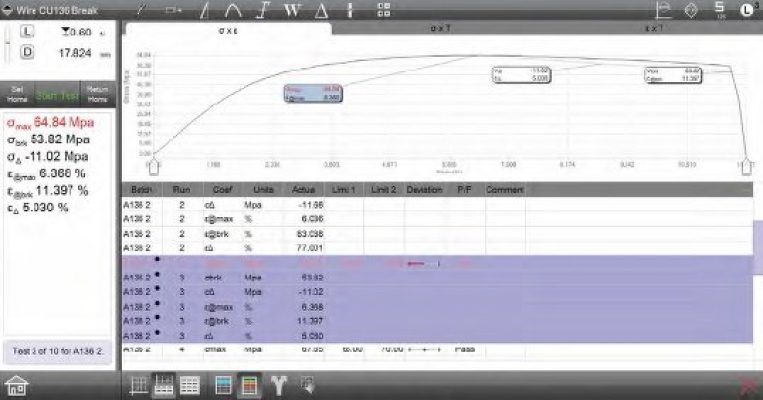Select the σmax 64.84 Mpa result
Viewport: 763px width, 400px height.
tap(50, 123)
